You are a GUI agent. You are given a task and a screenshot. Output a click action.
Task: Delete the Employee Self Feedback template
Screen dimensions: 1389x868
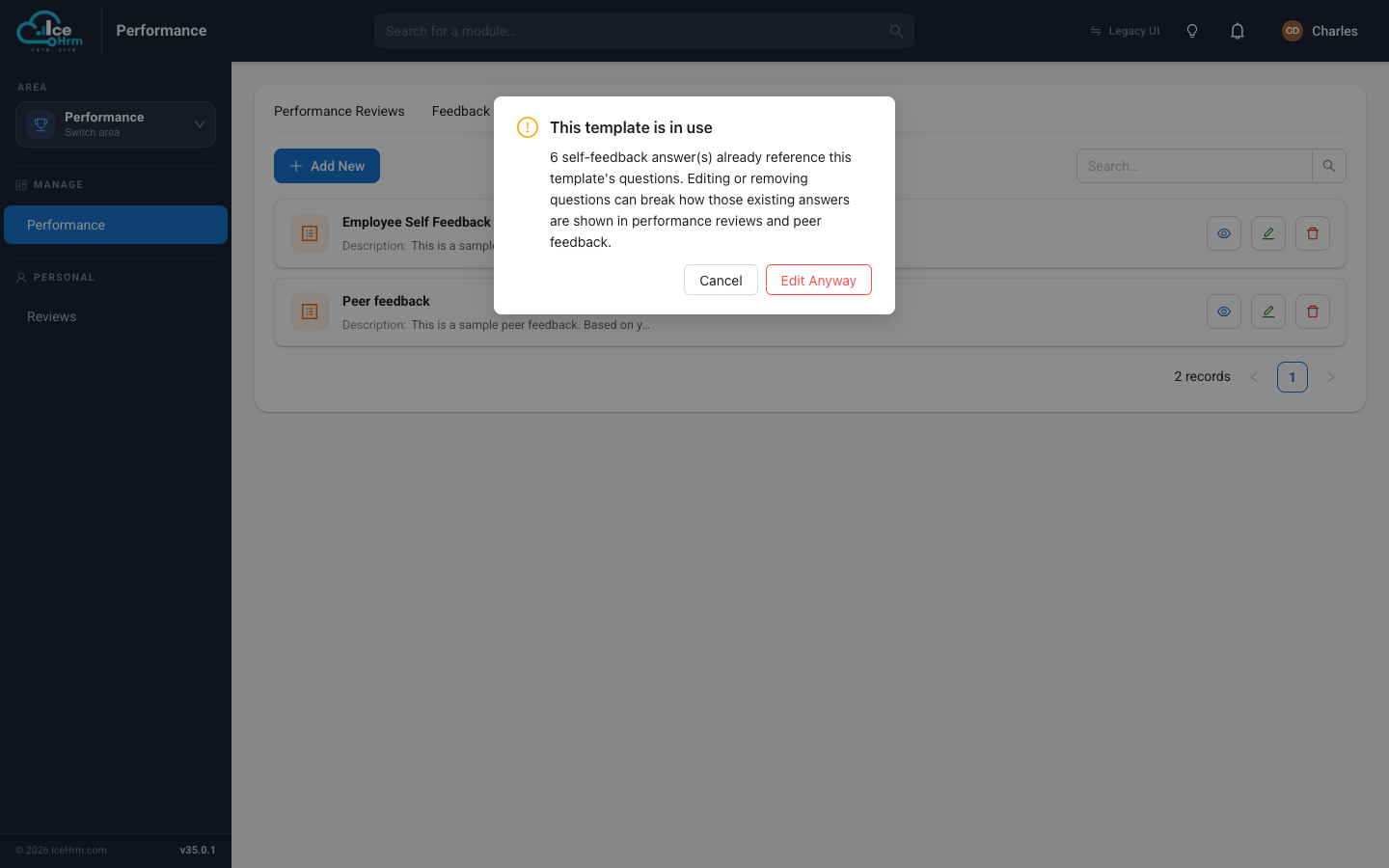pos(1313,233)
